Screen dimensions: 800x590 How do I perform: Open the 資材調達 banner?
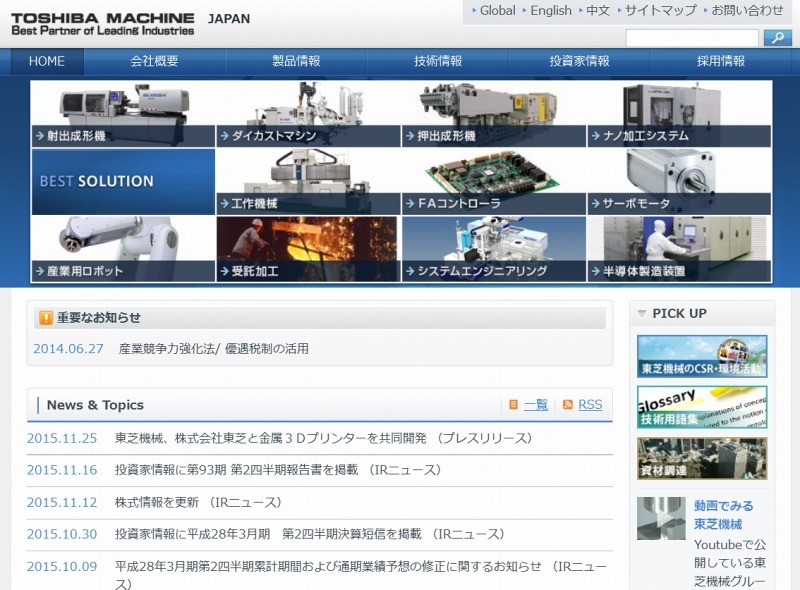702,458
